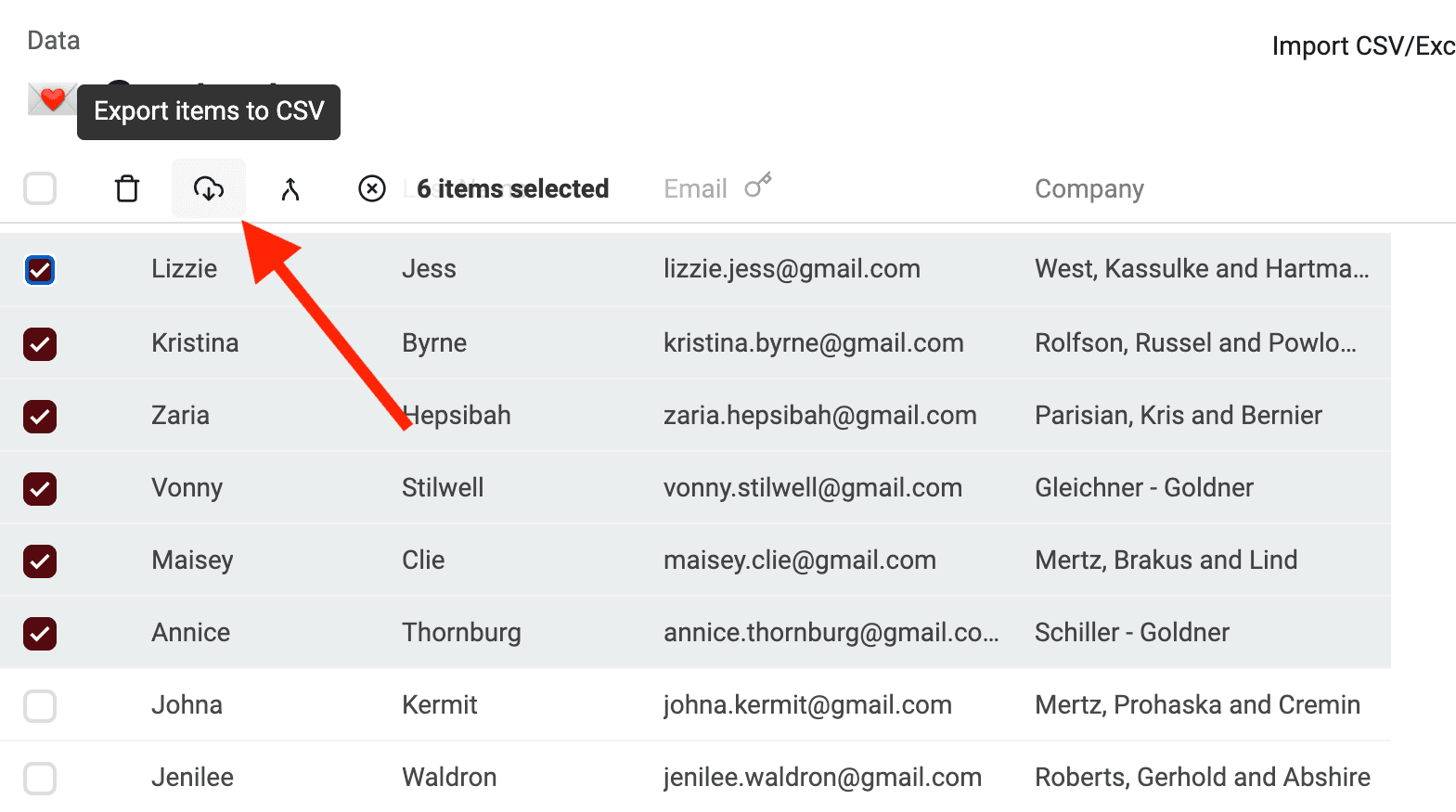
Task: Select the Jenilee Waldron row checkbox
Action: click(x=40, y=779)
